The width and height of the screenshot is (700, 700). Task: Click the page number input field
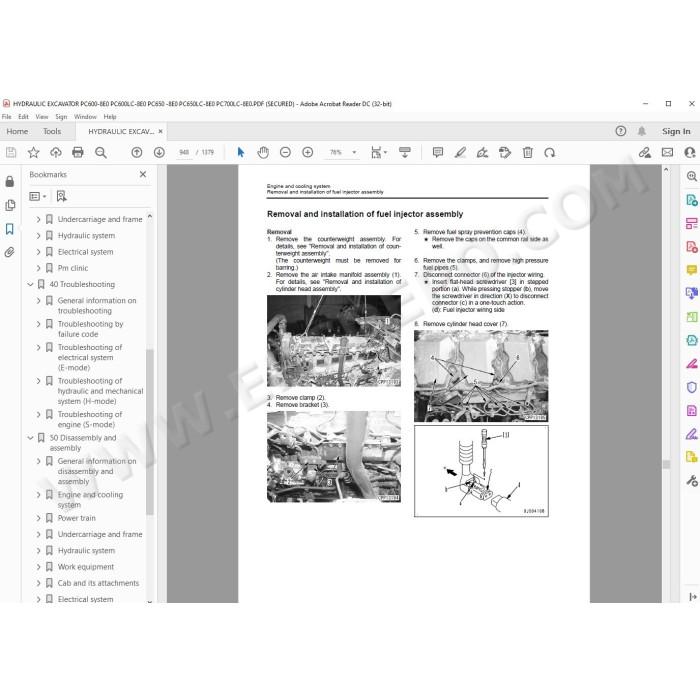click(184, 153)
